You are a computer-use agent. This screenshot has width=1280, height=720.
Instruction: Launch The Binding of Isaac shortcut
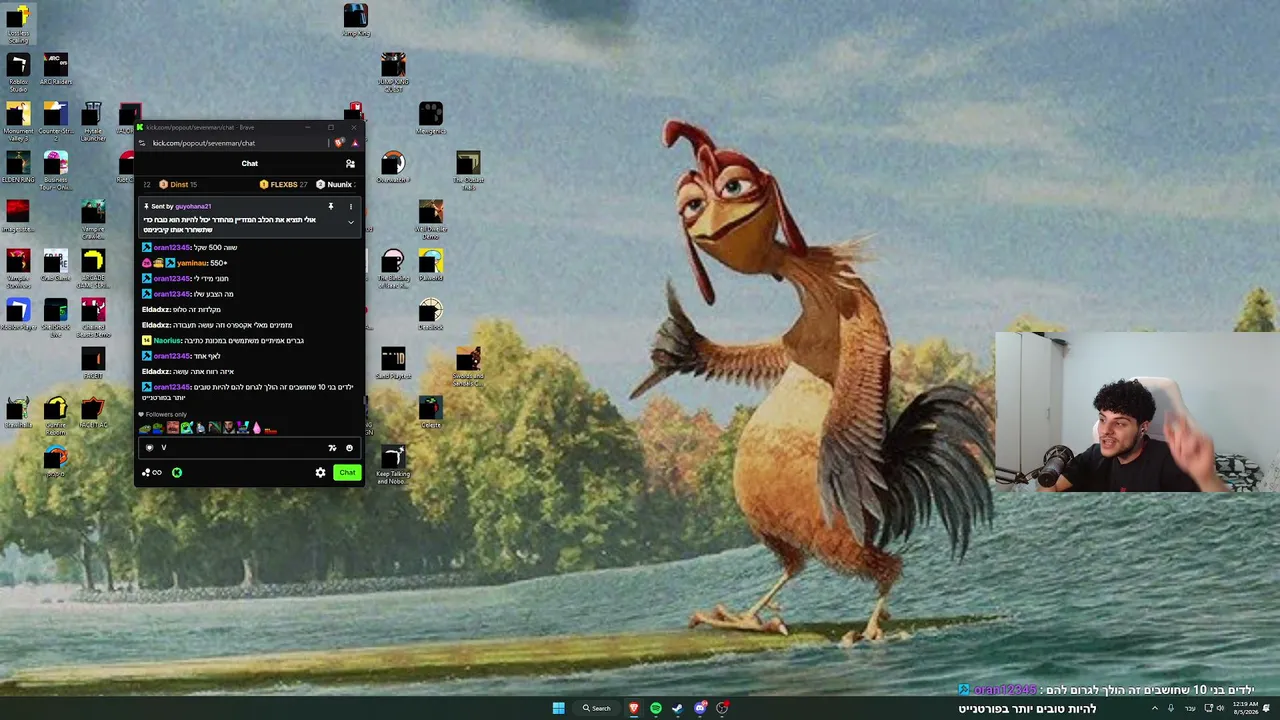point(393,269)
